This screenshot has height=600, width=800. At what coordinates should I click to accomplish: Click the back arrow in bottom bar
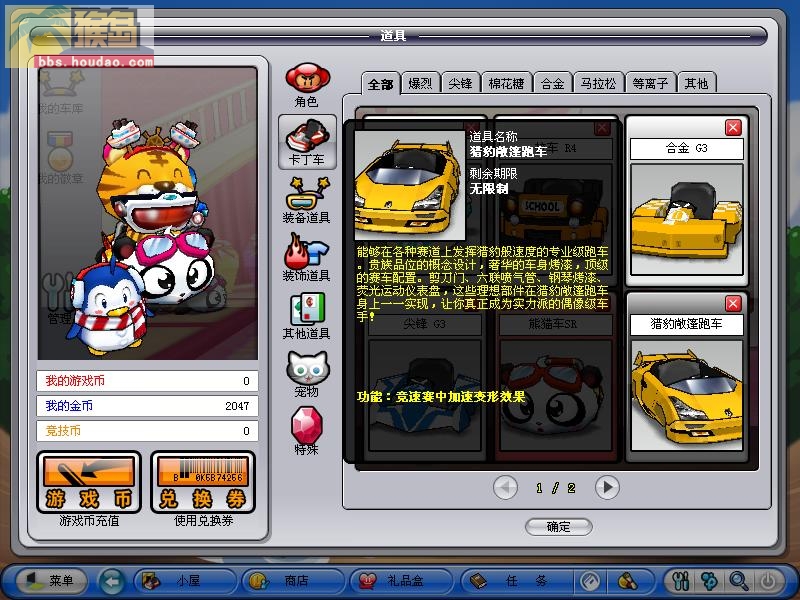[112, 581]
